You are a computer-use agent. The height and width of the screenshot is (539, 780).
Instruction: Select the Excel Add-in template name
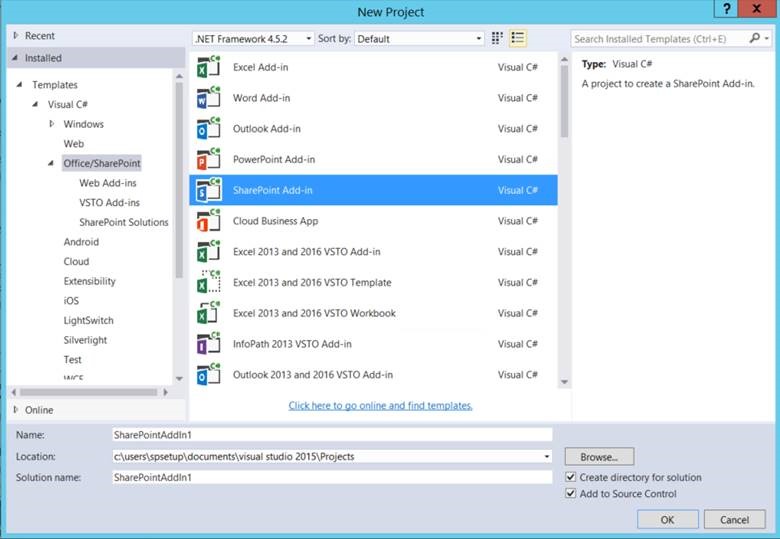coord(261,67)
